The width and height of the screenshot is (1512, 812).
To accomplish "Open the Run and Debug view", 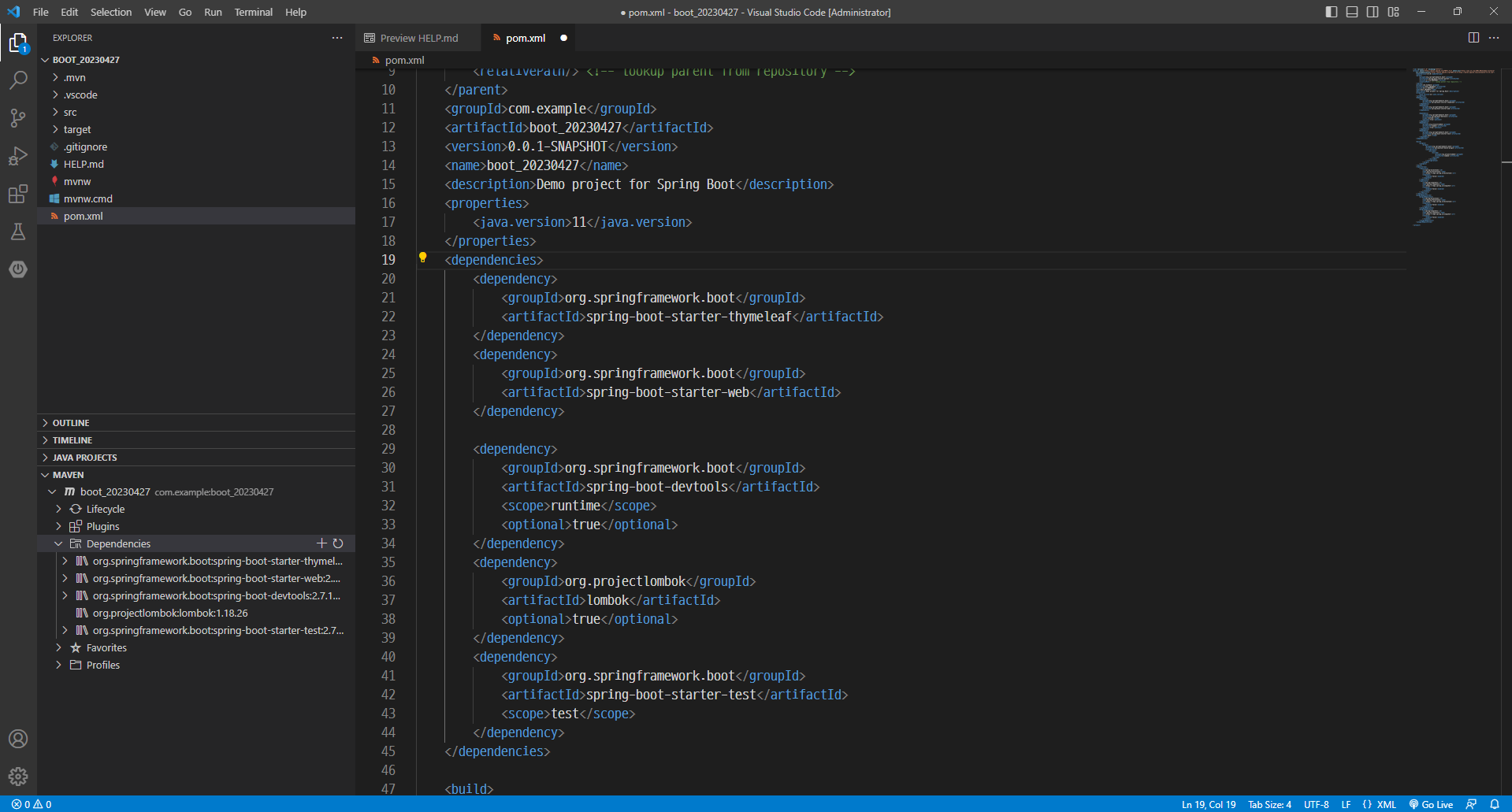I will (18, 156).
